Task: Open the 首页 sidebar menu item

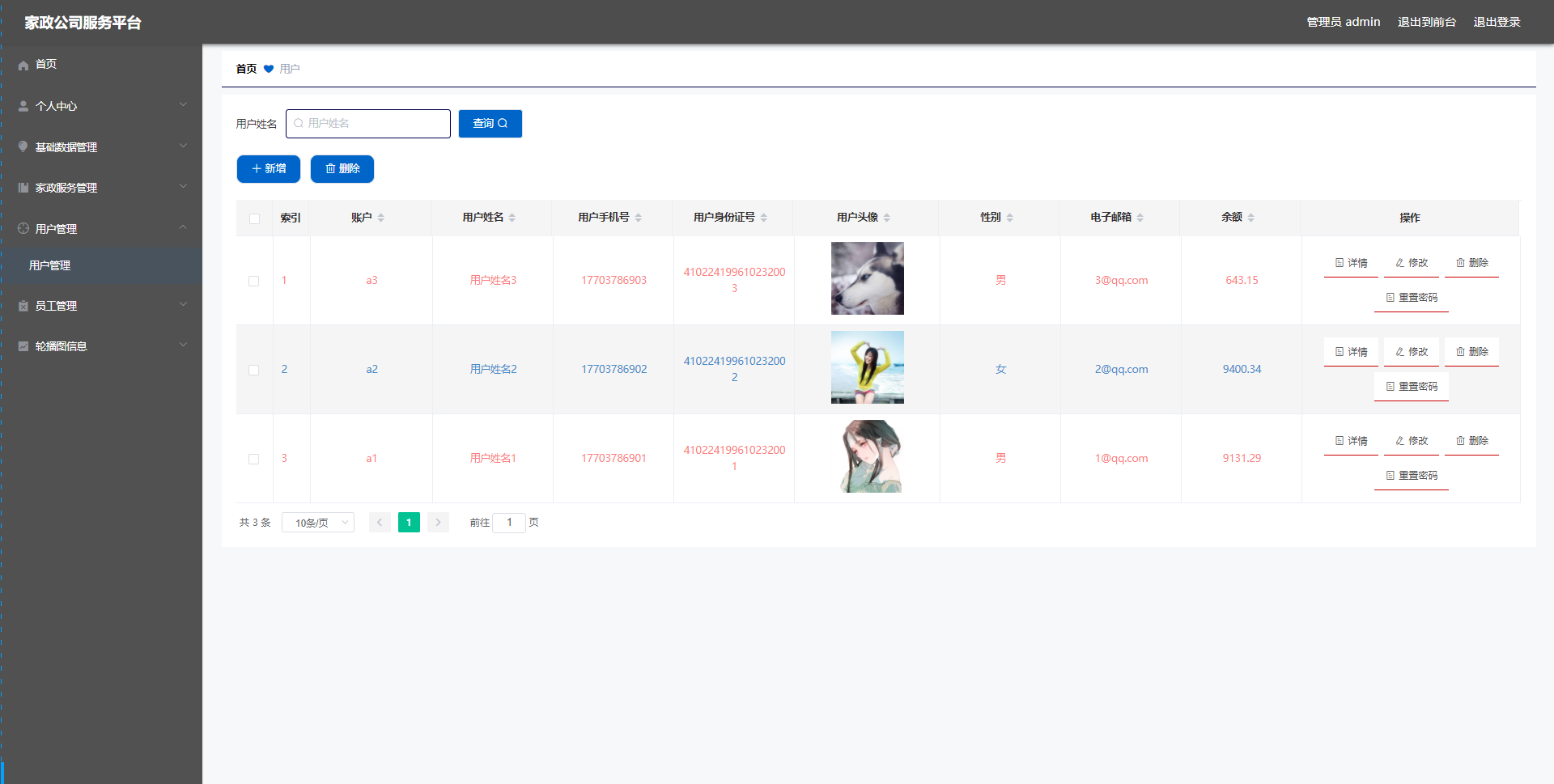Action: (x=101, y=65)
